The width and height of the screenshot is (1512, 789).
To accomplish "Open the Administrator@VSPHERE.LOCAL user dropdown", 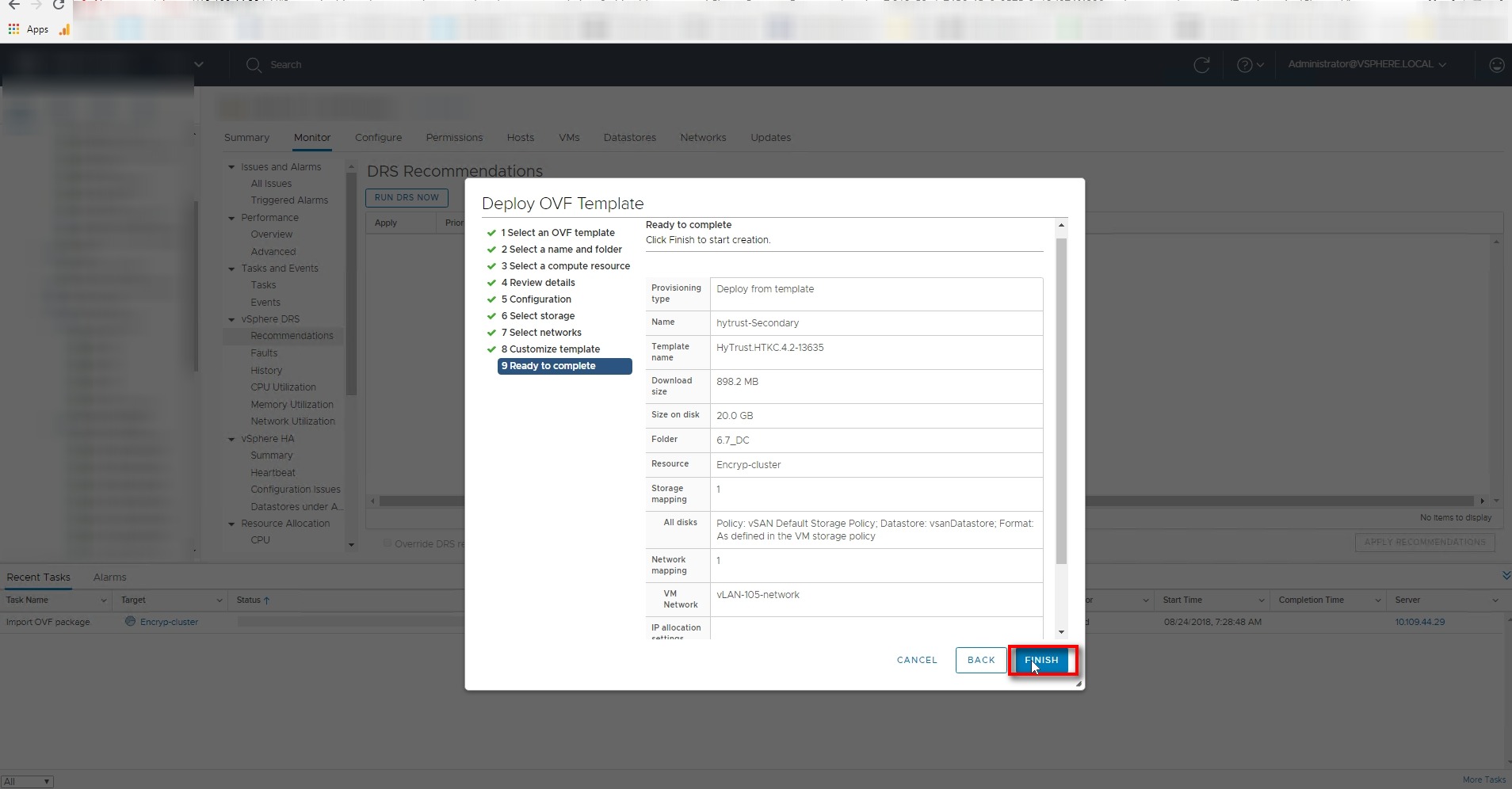I will tap(1366, 64).
